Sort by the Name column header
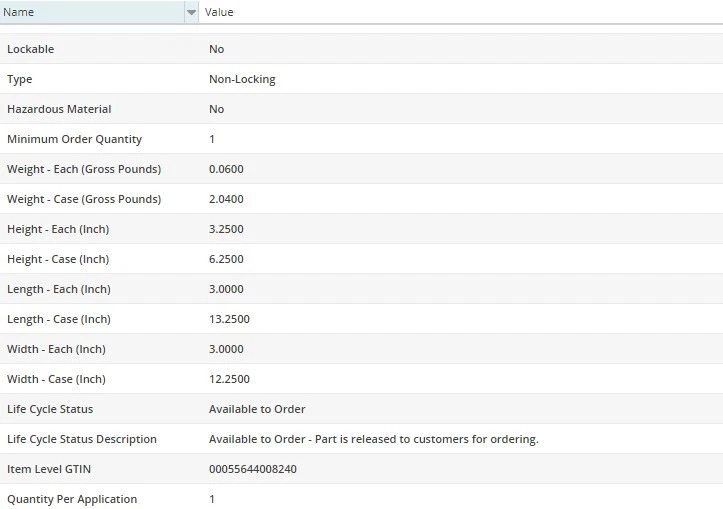Viewport: 723px width, 509px height. (90, 12)
